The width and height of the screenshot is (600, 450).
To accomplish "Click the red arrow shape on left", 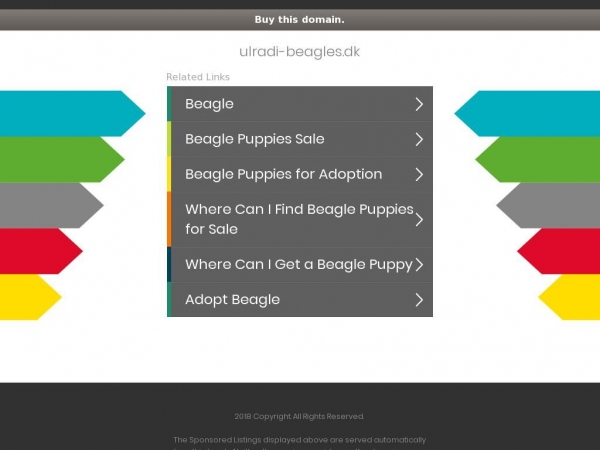I will (41, 251).
